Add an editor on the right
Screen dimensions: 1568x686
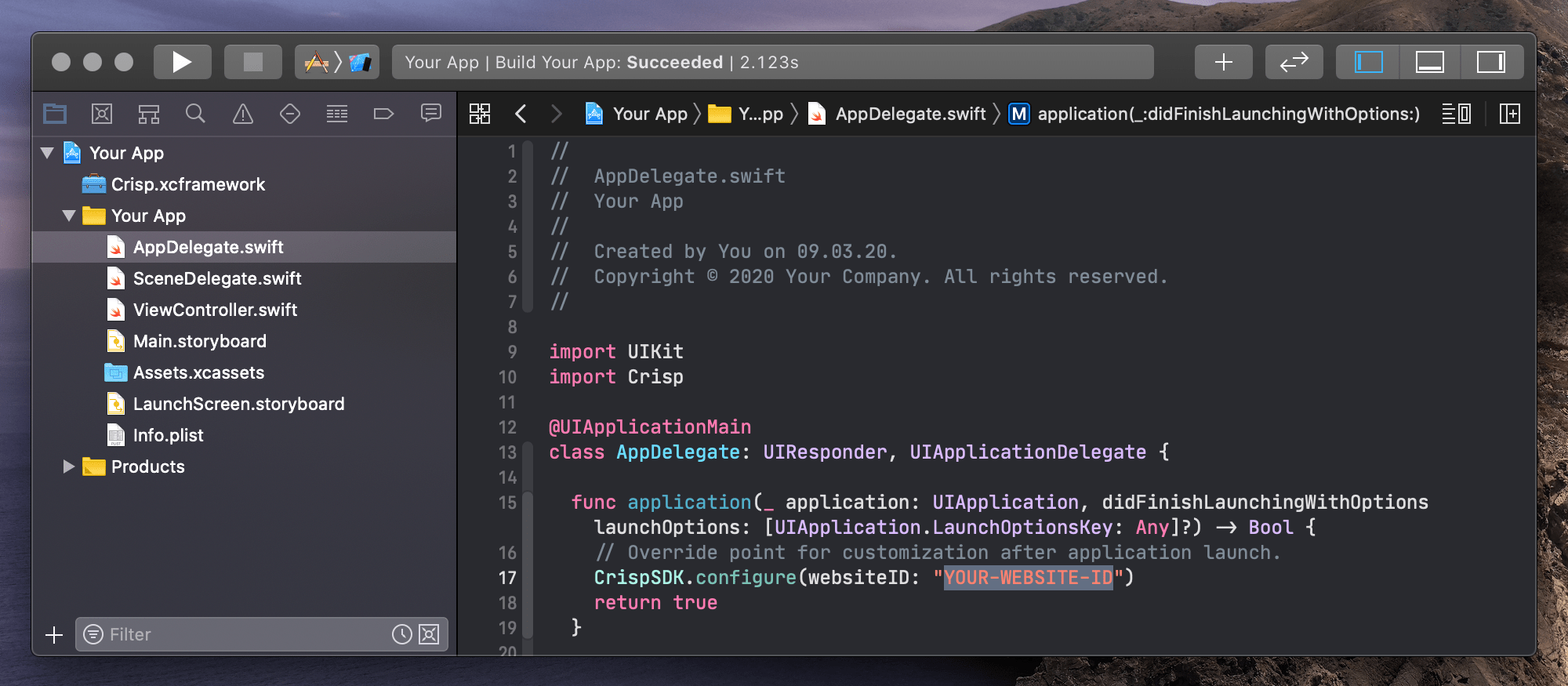pos(1509,114)
